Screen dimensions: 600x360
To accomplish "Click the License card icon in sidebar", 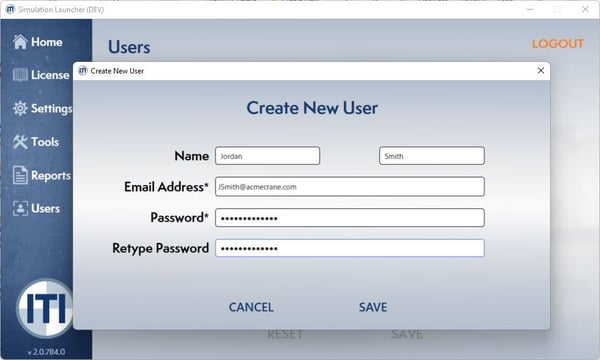I will 20,75.
